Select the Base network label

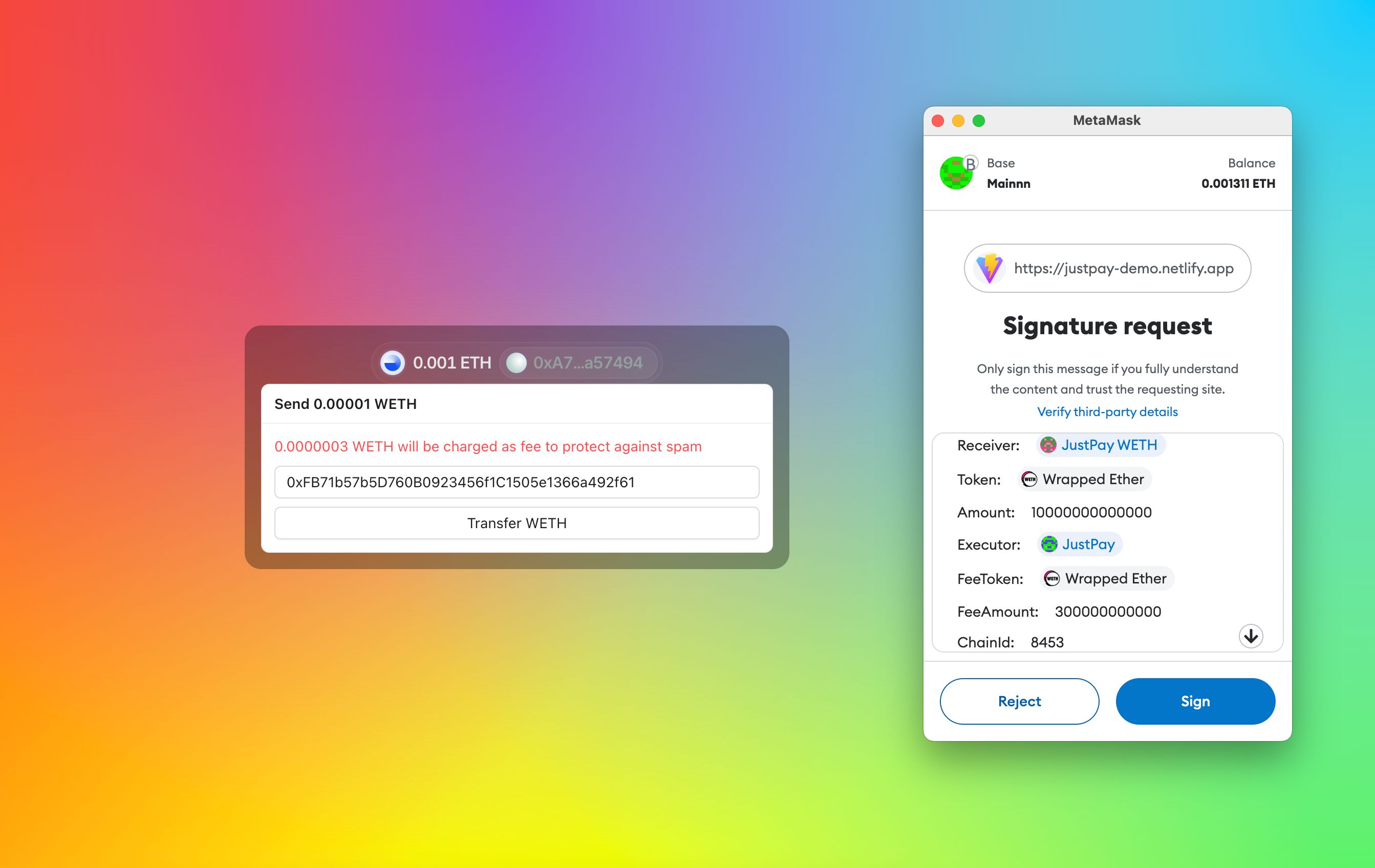(x=1002, y=162)
